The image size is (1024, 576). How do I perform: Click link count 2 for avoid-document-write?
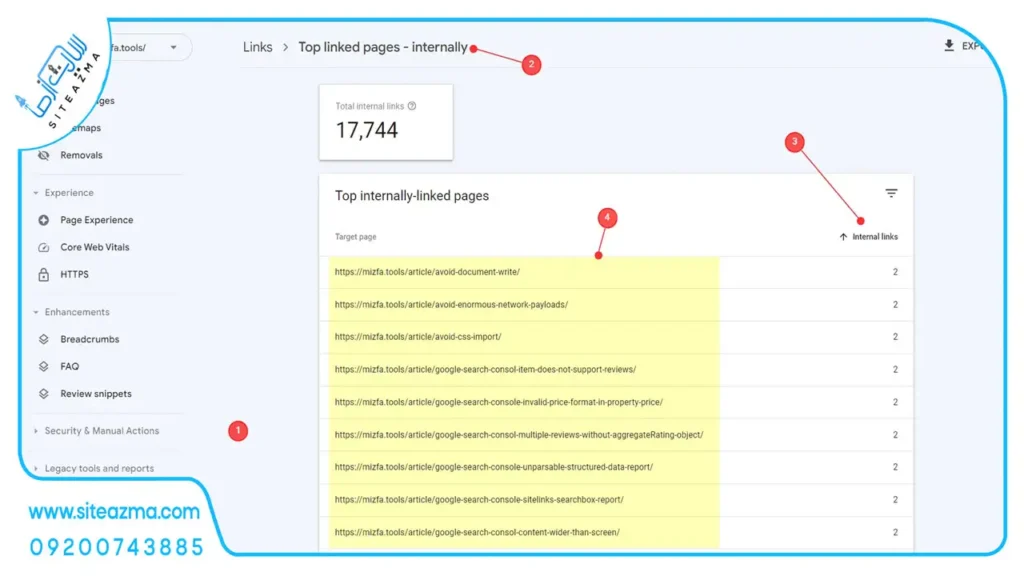[895, 272]
